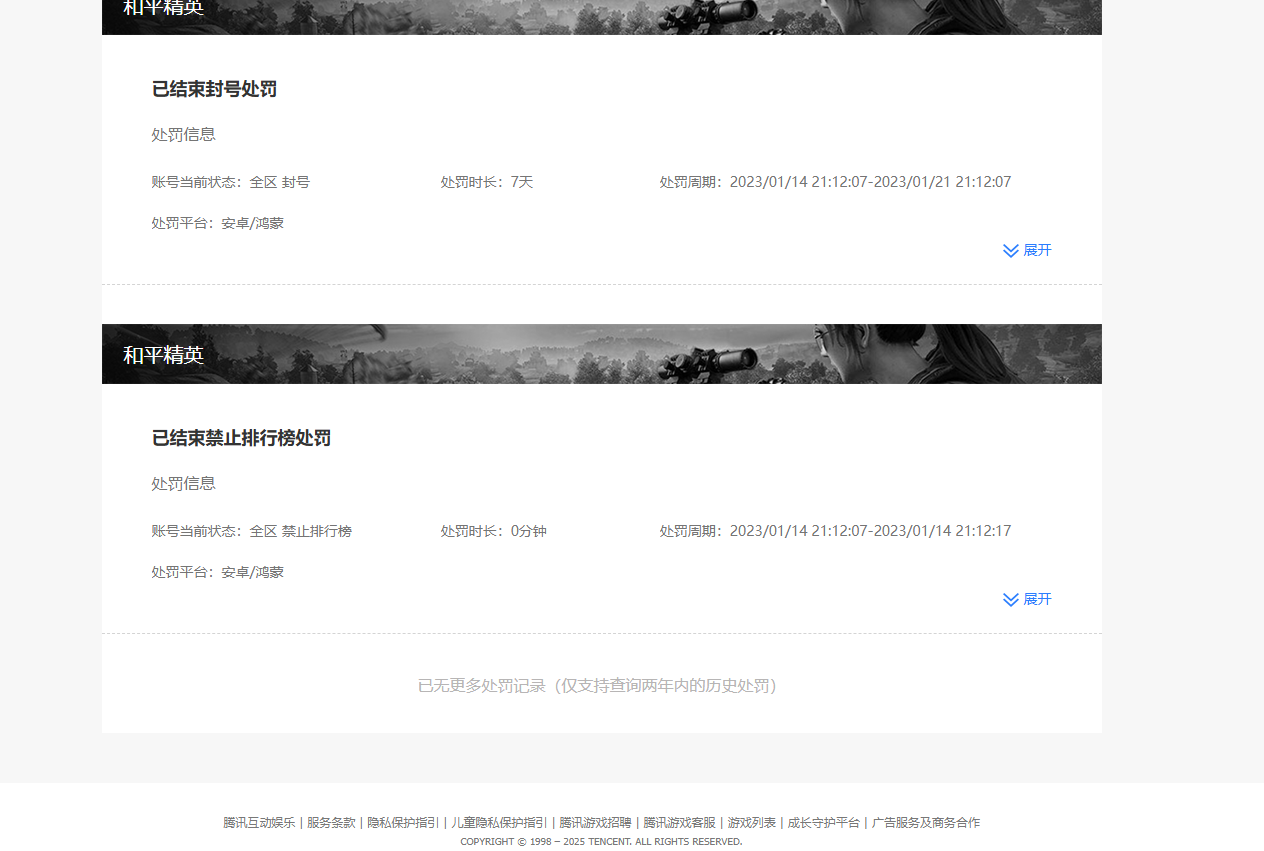
Task: Click the status text 全区 禁止排行榜
Action: 301,531
